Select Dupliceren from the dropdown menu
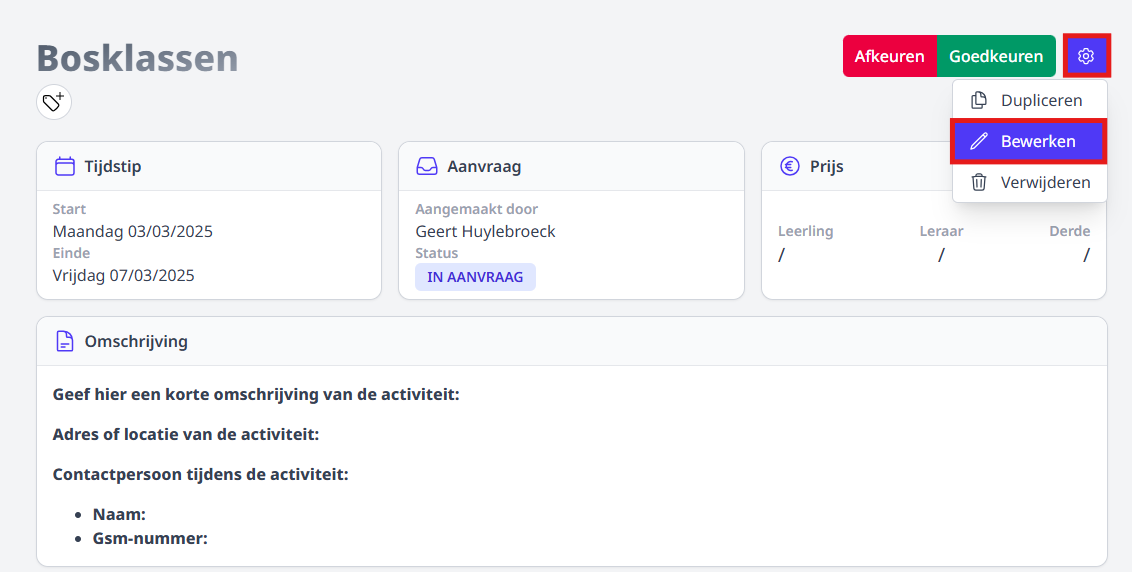 pyautogui.click(x=1029, y=100)
